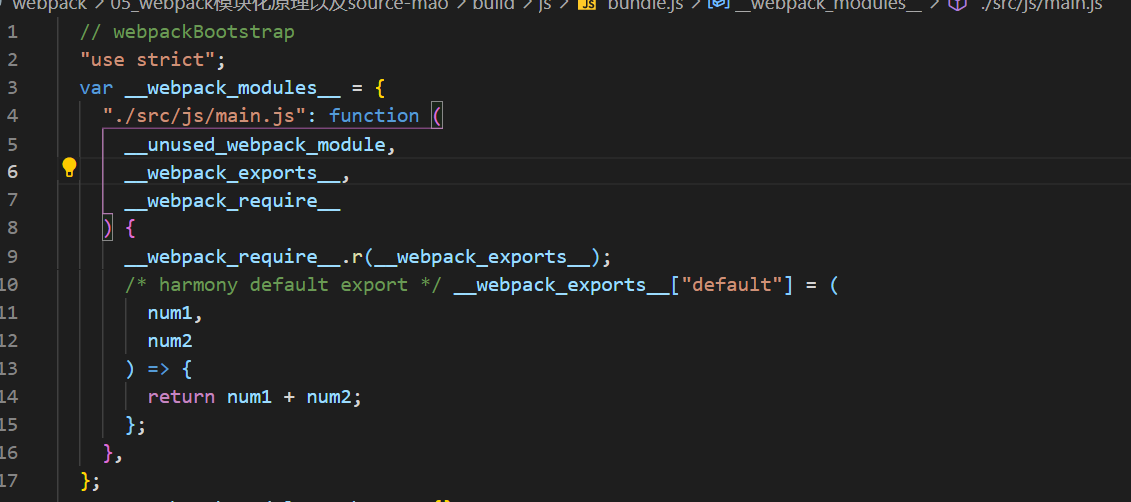Select line number 5 in gutter
This screenshot has height=502, width=1131.
12,144
